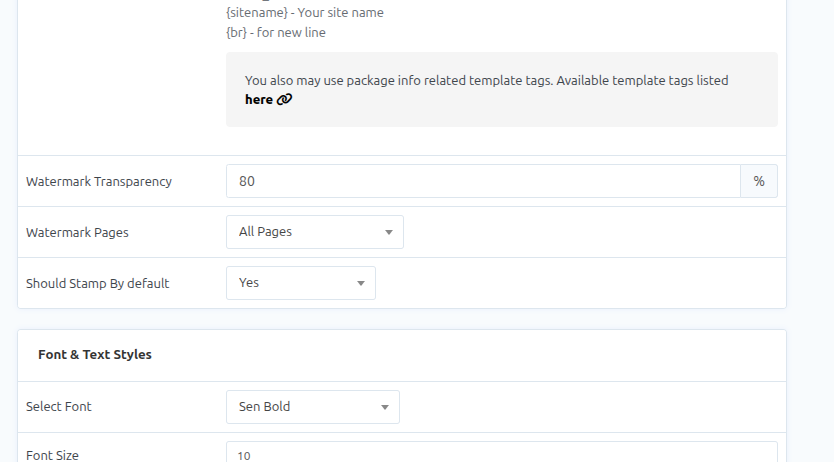Click the arrow on Watermark Pages dropdown
Viewport: 834px width, 462px height.
388,233
